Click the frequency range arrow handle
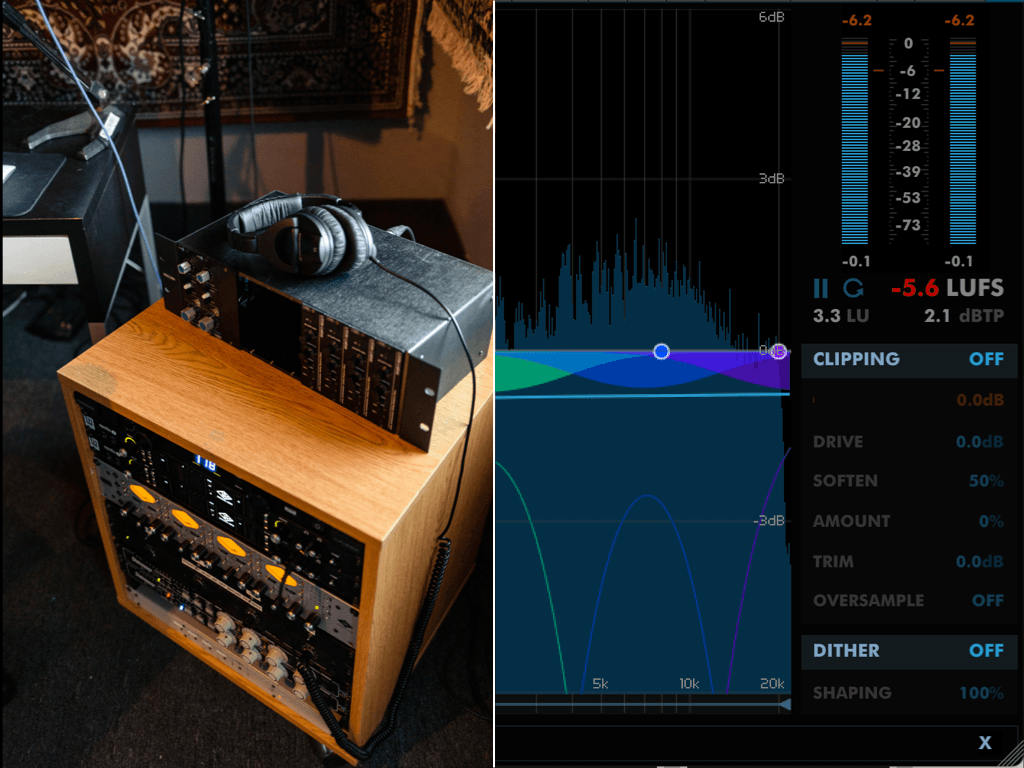 click(x=784, y=705)
